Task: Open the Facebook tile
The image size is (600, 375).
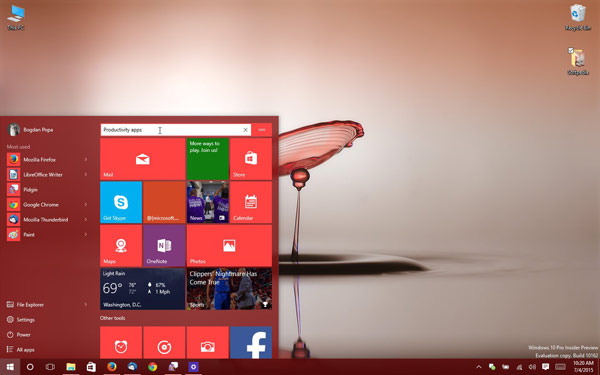Action: tap(251, 342)
